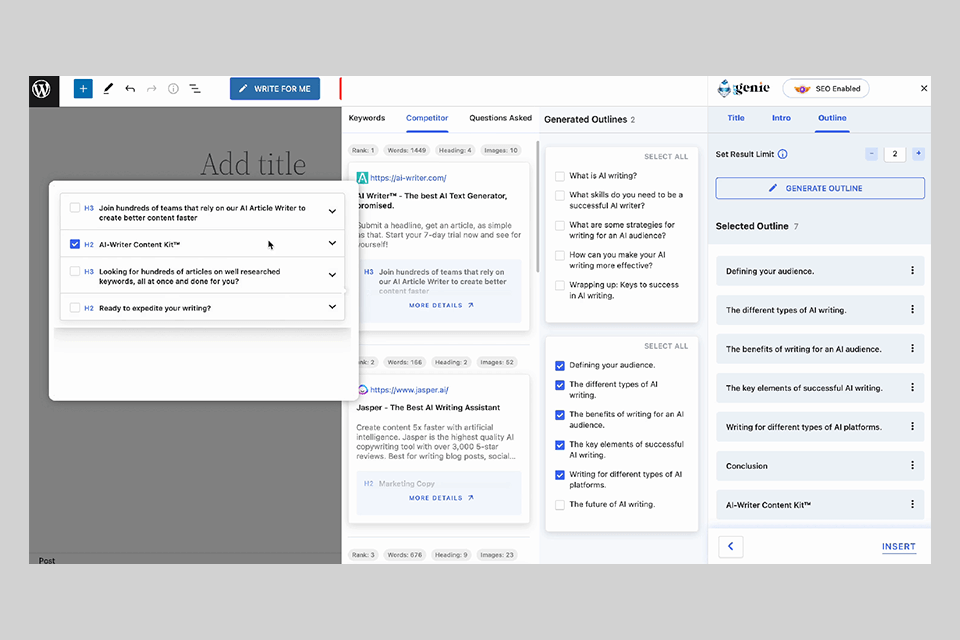Open options menu for The different types of AI writing
The image size is (960, 640).
[912, 309]
